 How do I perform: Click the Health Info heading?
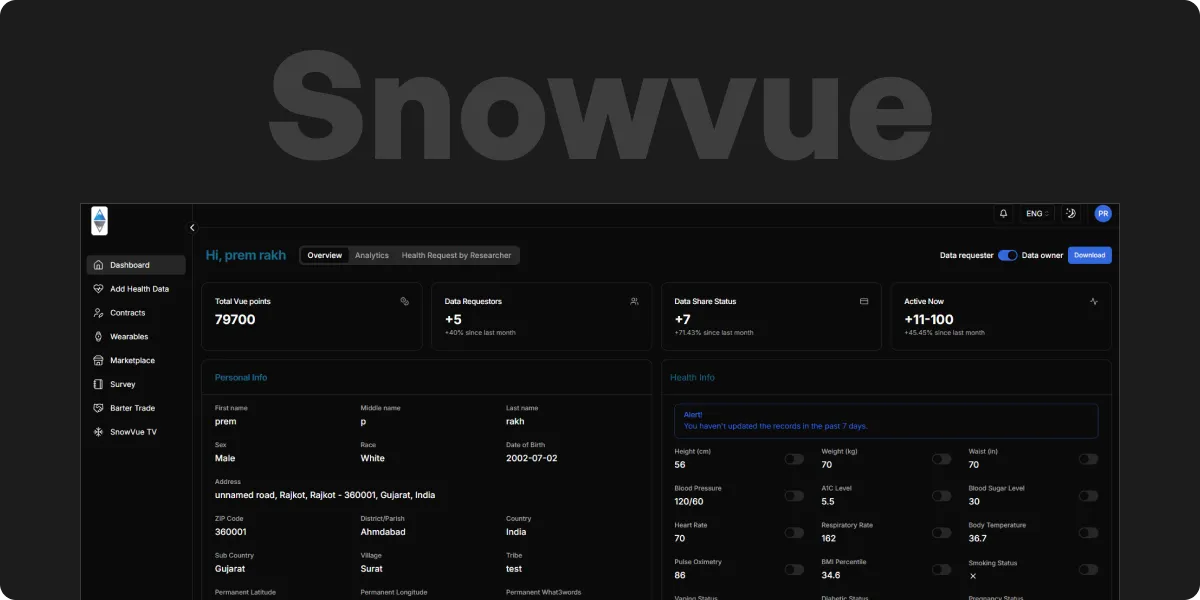[692, 378]
